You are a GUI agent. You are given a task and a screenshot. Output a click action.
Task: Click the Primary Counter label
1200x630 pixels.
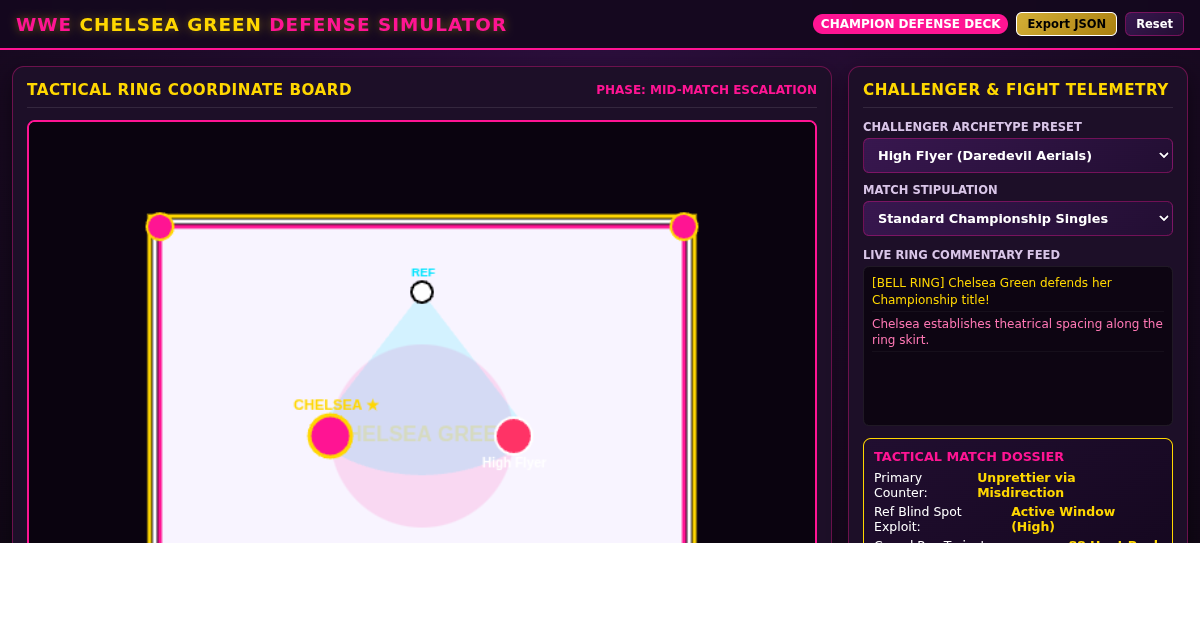pos(901,485)
